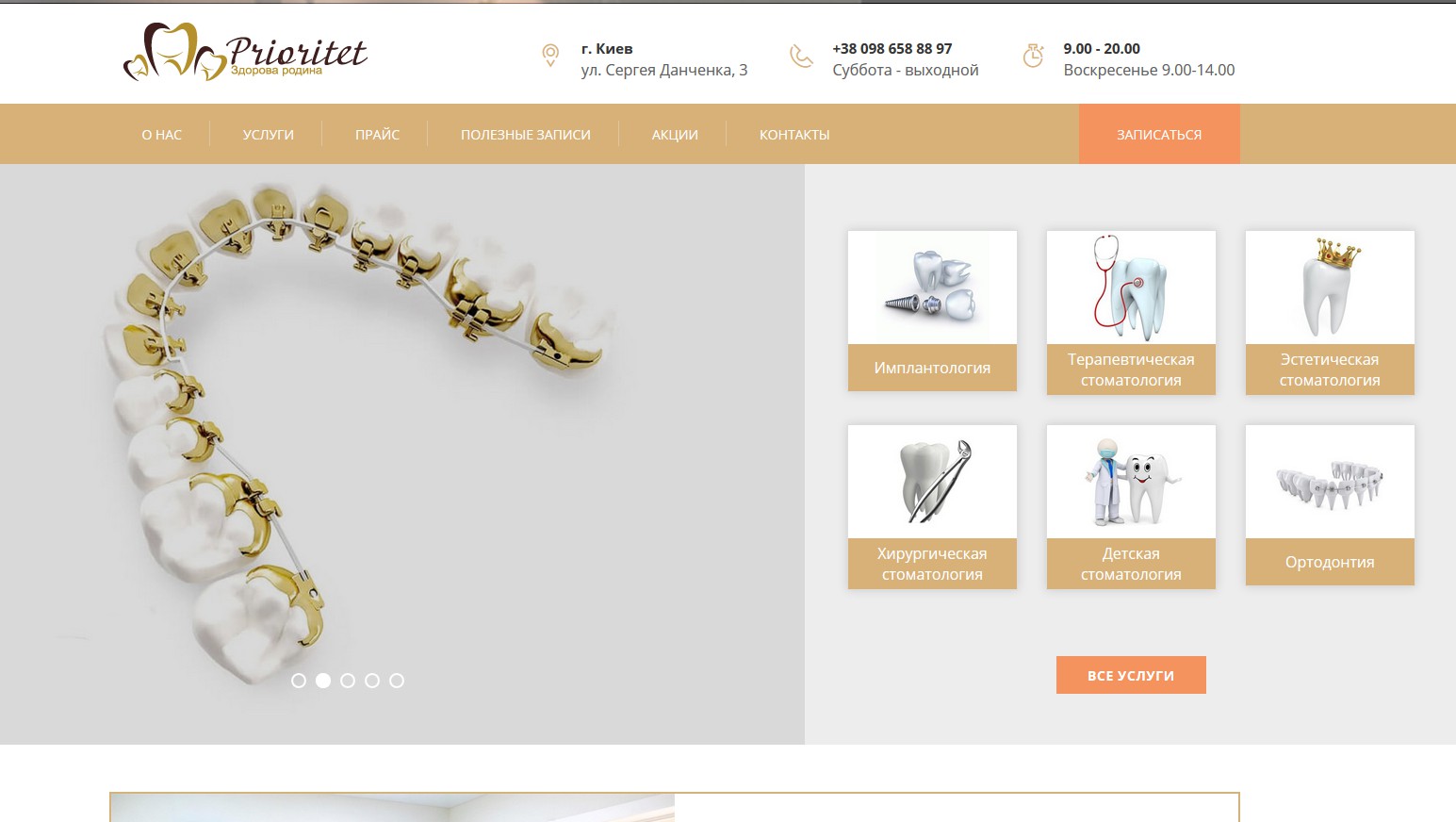Go to ПОЛЕЗНЫЕ ЗАПИСИ in navigation
This screenshot has height=822, width=1456.
(x=526, y=135)
